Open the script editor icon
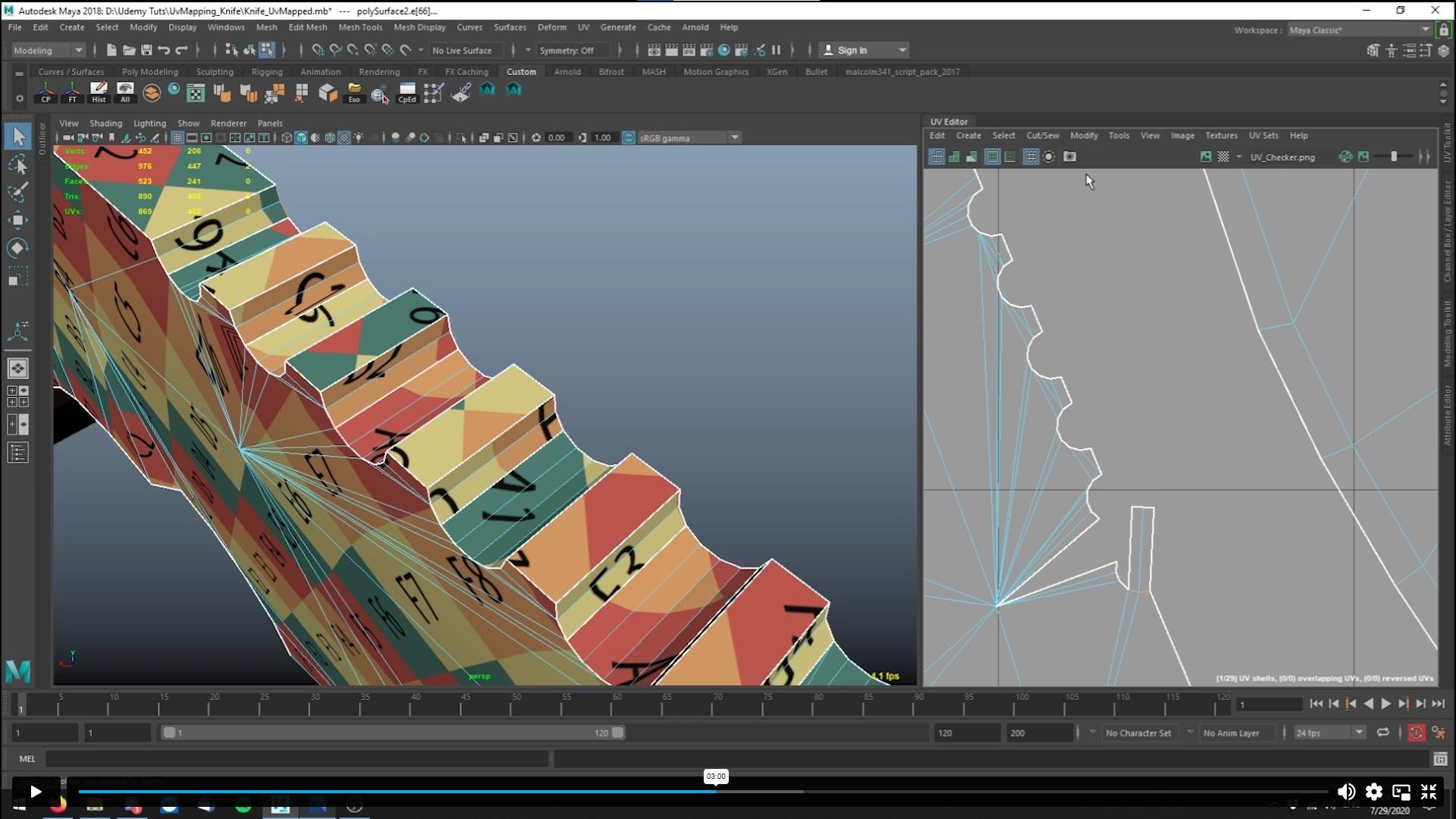This screenshot has height=819, width=1456. (x=1440, y=758)
